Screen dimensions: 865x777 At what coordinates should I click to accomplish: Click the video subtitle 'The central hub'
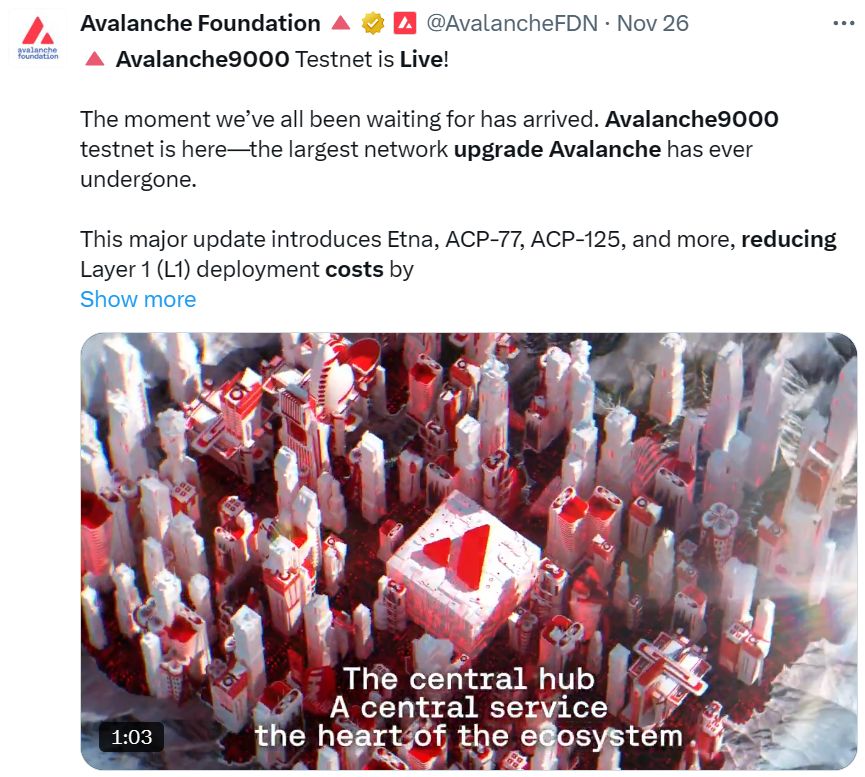[469, 678]
